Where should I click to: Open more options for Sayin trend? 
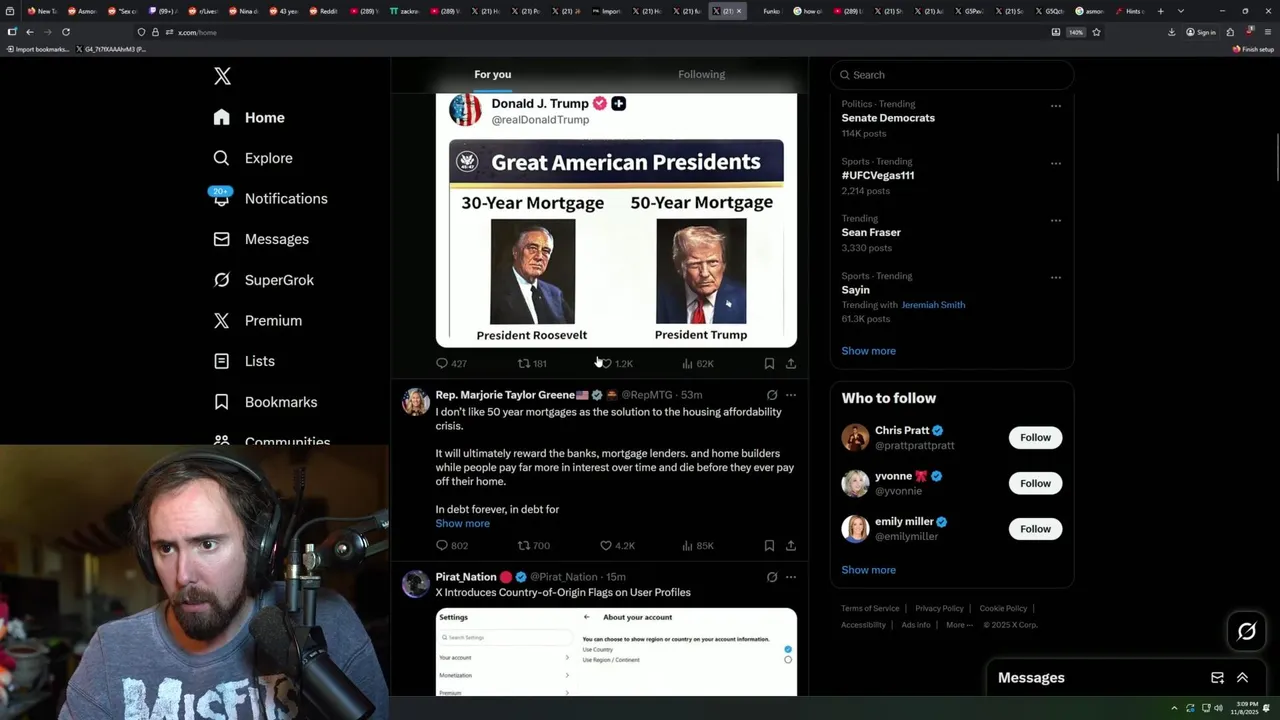pyautogui.click(x=1055, y=278)
